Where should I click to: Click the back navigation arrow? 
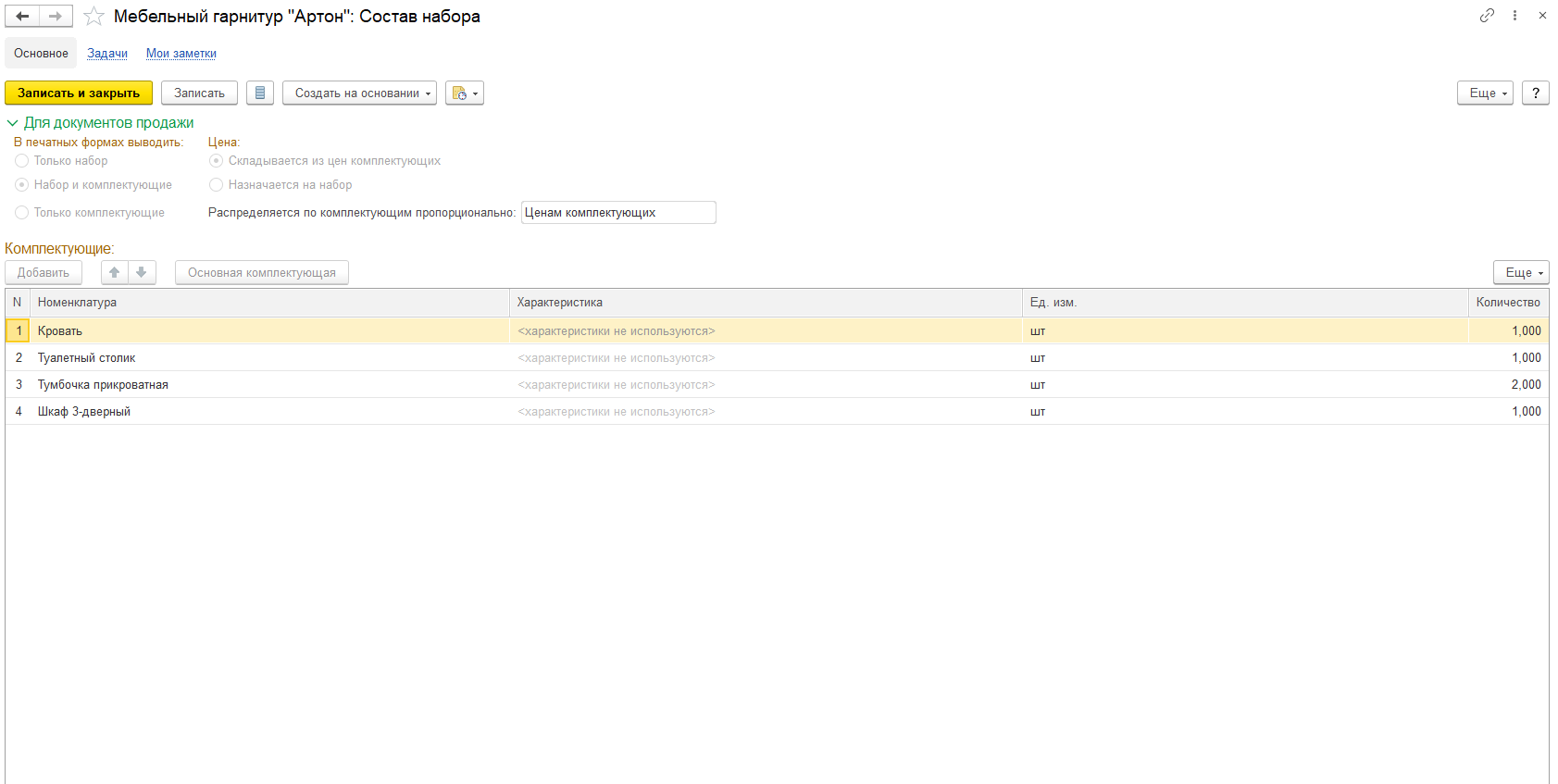click(x=22, y=17)
